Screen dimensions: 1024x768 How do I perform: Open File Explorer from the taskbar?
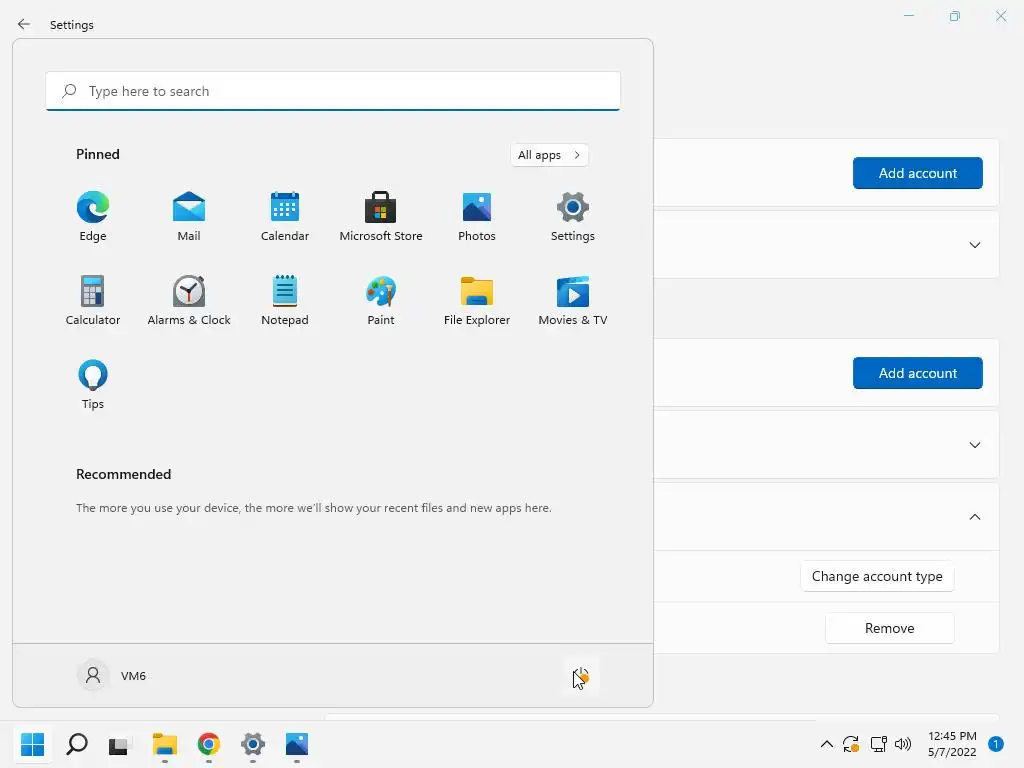tap(165, 744)
